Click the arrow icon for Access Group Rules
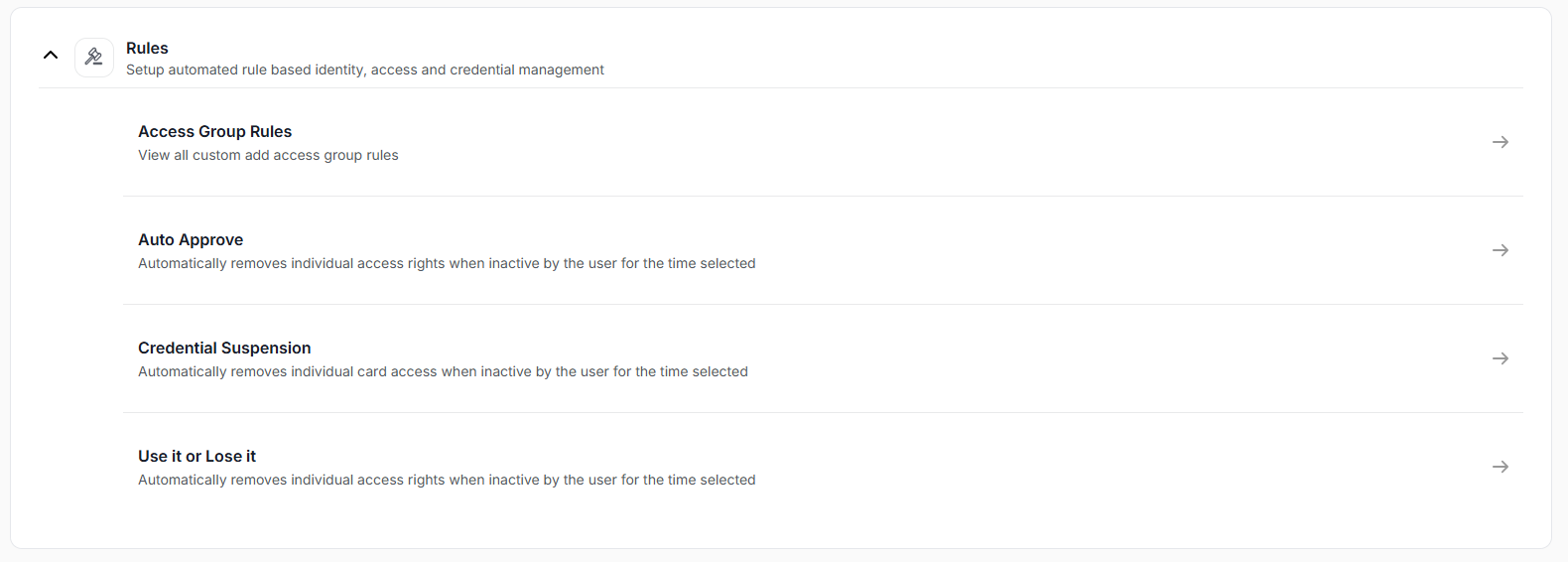1568x562 pixels. click(1500, 142)
